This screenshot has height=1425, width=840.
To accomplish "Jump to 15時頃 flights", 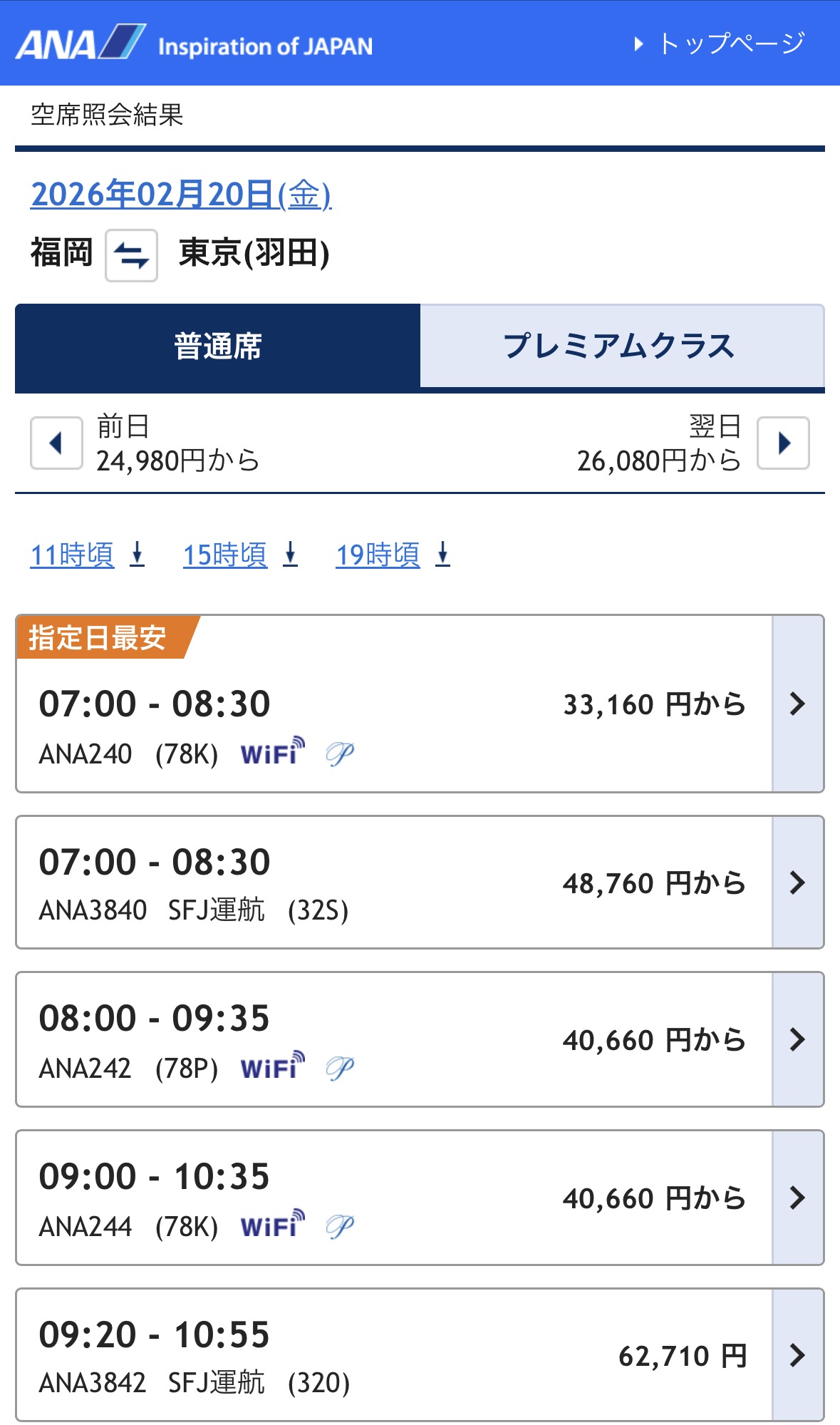I will 239,555.
